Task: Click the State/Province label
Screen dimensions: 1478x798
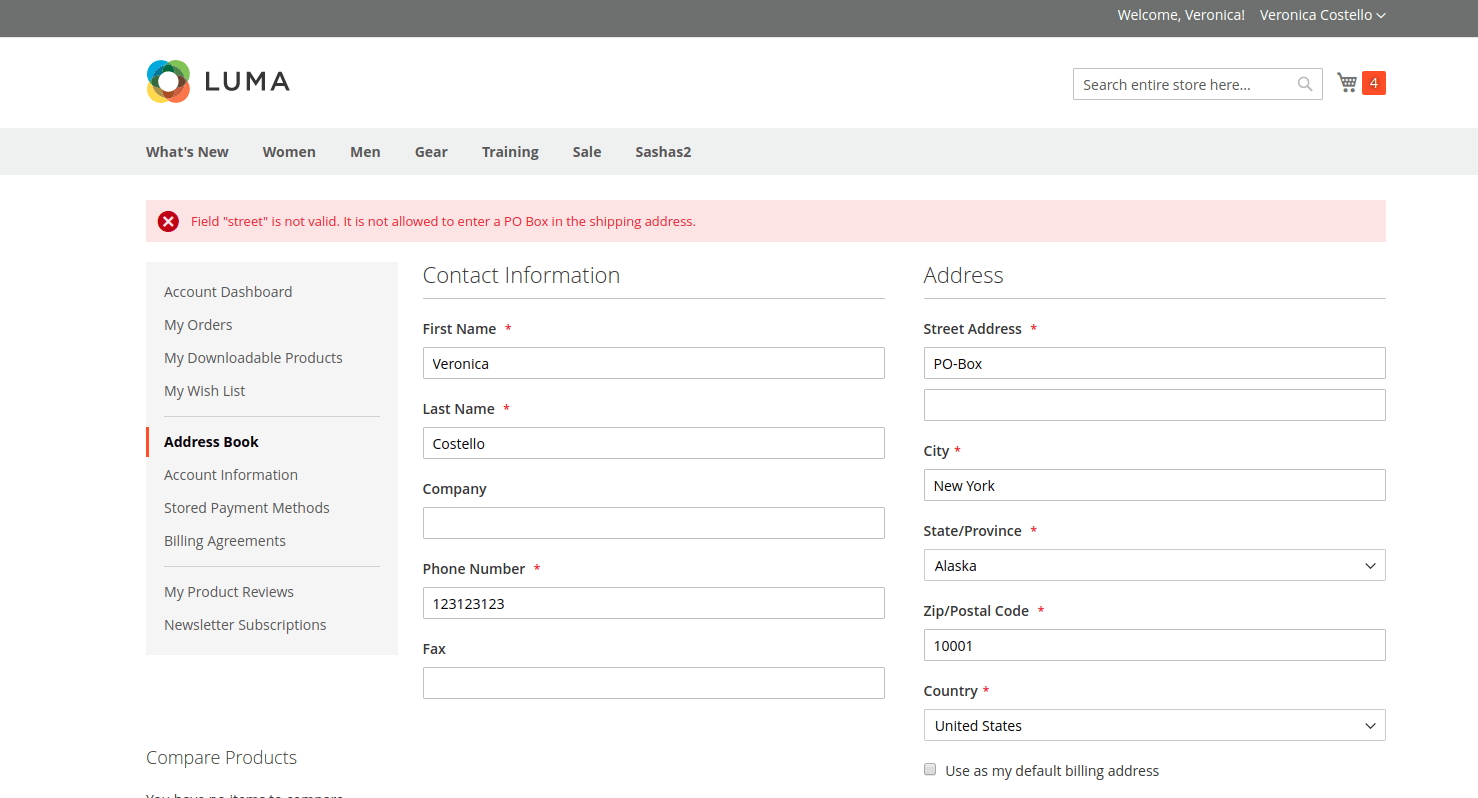Action: (x=972, y=531)
